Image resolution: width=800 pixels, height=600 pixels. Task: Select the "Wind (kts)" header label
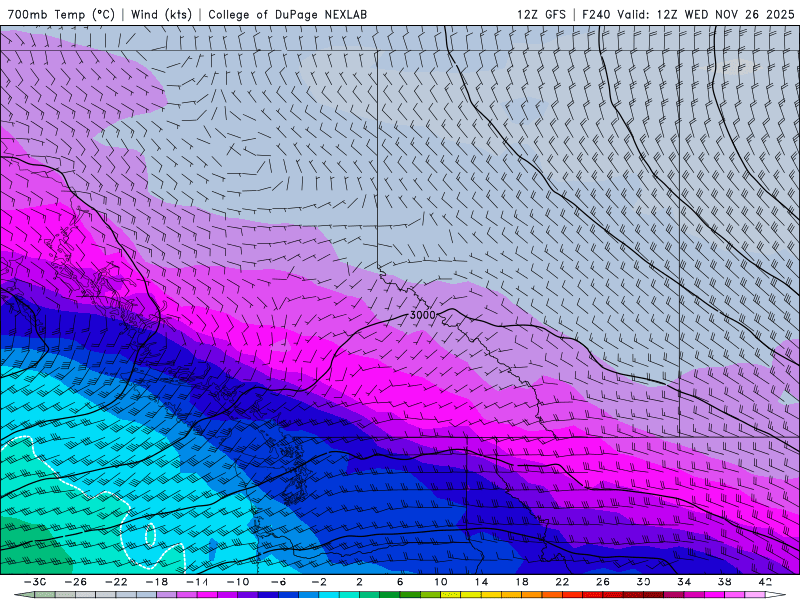161,14
